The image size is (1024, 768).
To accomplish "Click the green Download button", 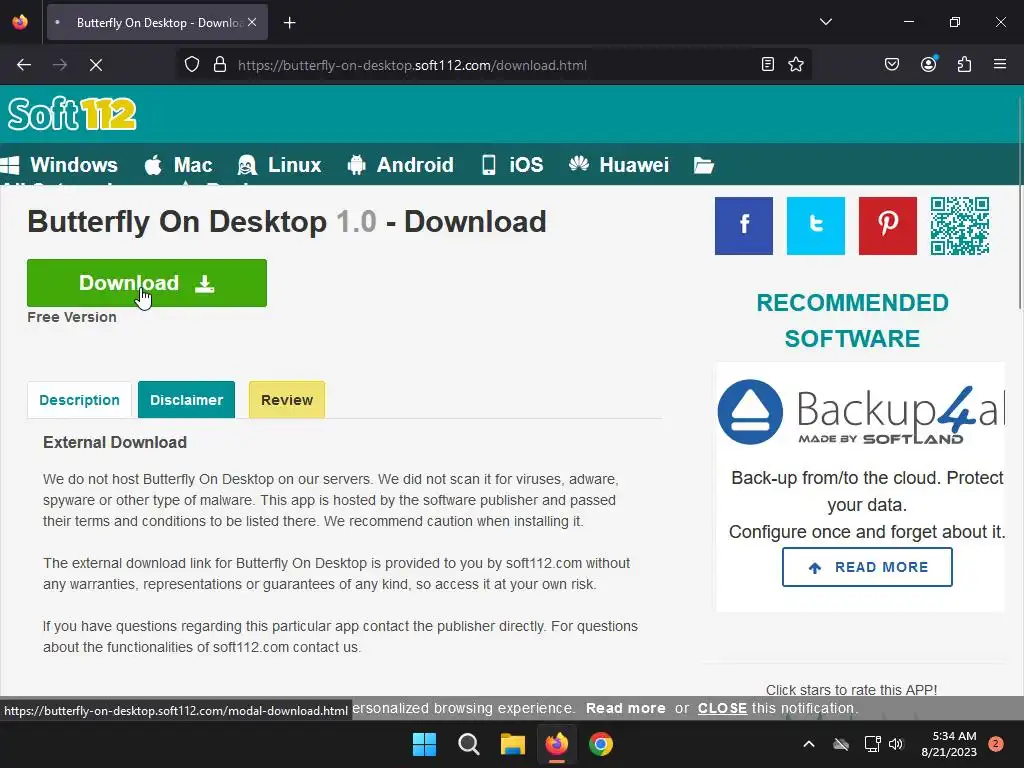I will point(147,283).
